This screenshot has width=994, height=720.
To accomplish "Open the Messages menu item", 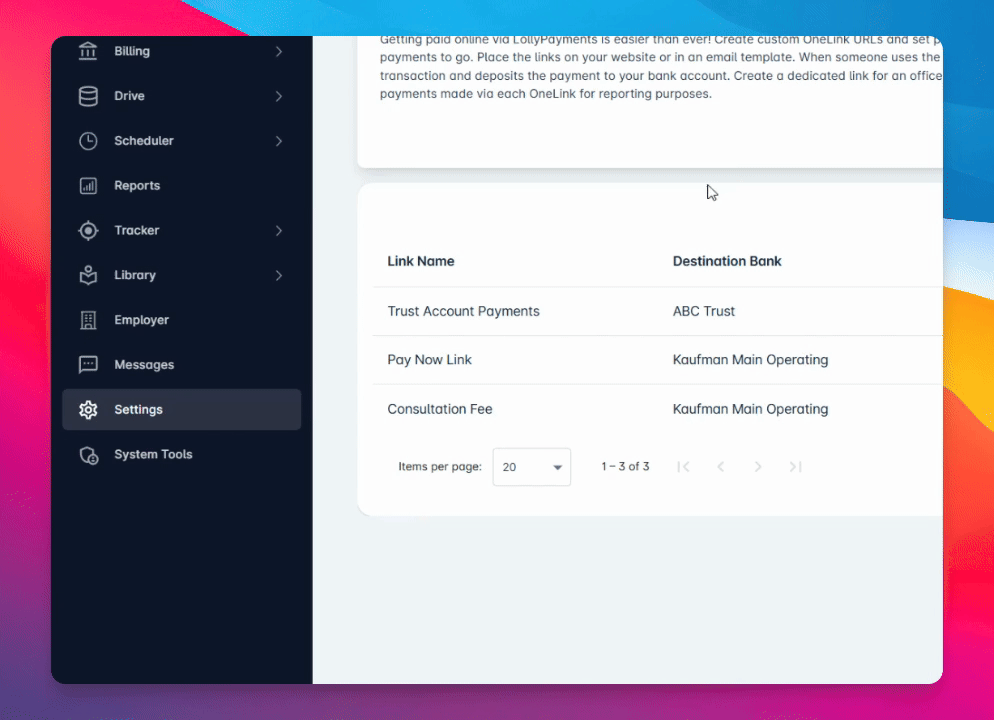I will click(x=181, y=364).
